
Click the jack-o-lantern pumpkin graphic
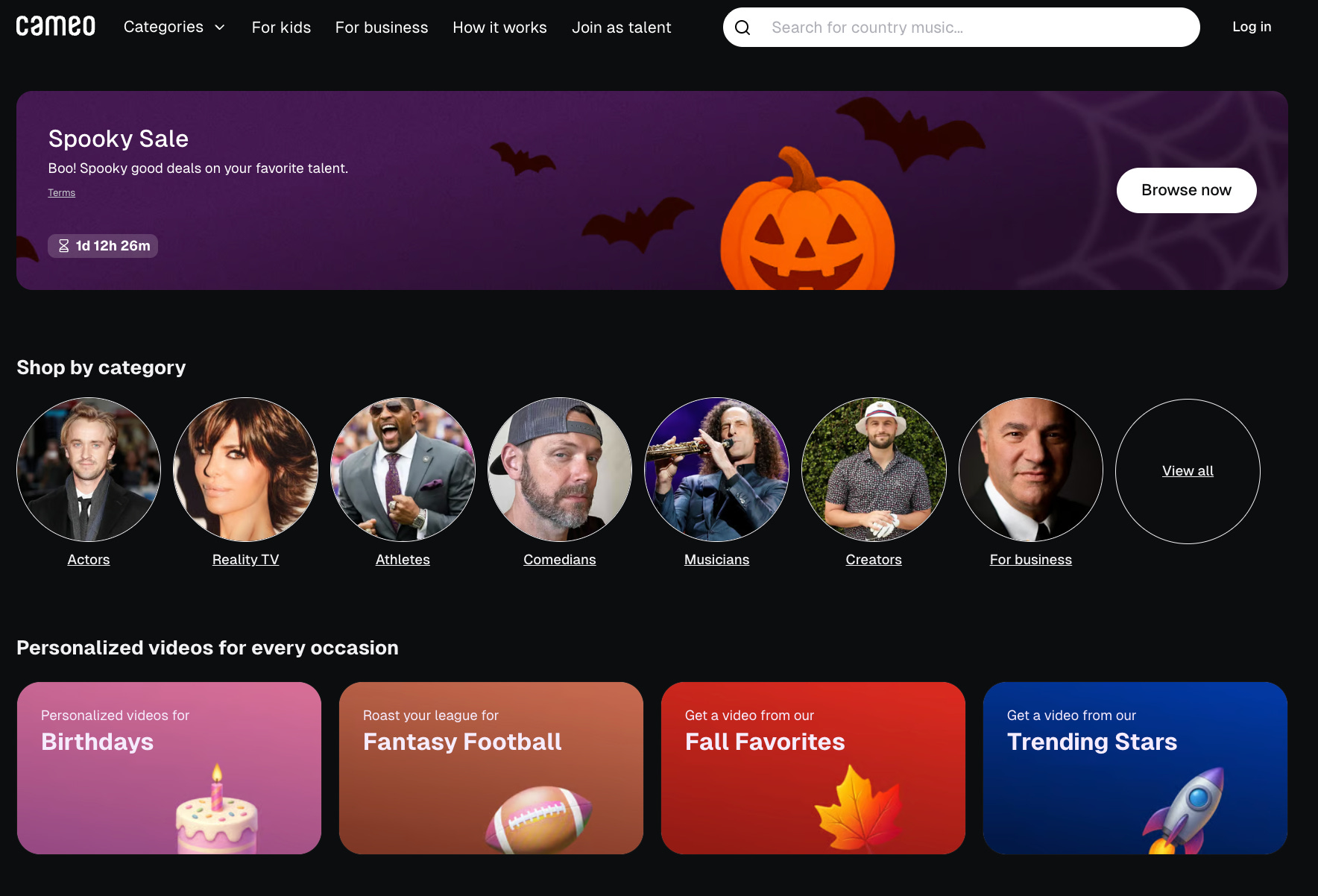[808, 220]
